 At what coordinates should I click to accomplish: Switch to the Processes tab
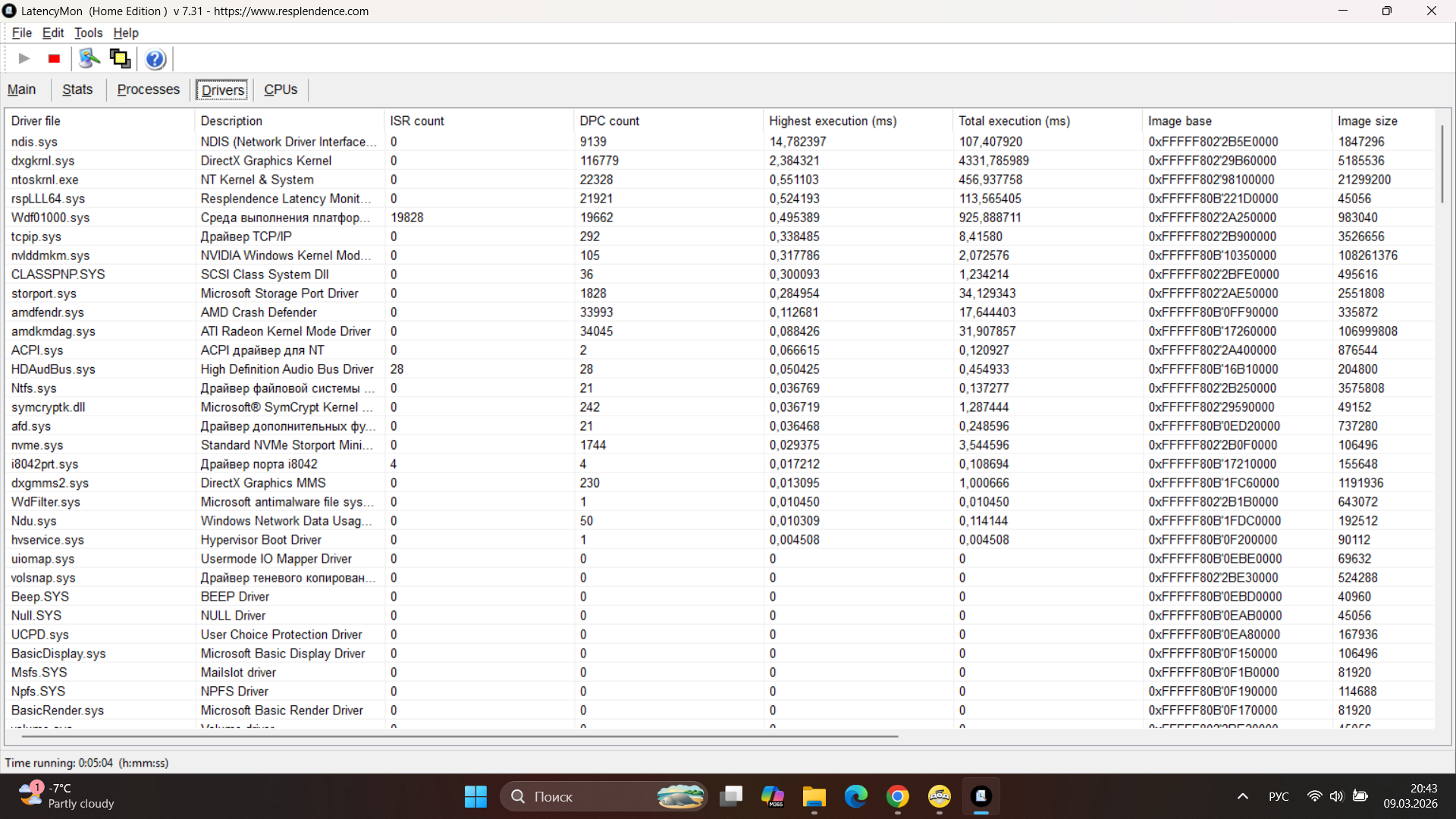click(x=149, y=89)
